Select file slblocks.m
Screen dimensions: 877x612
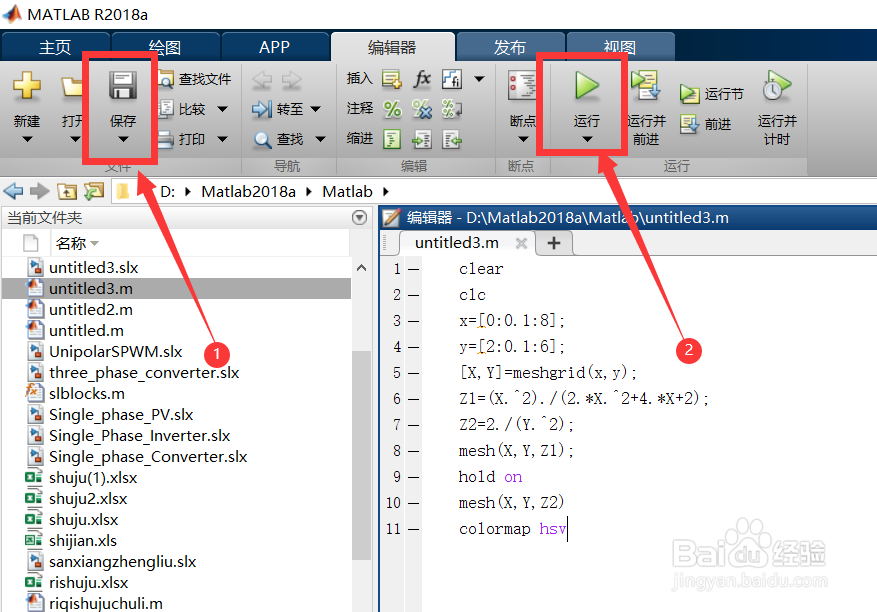click(87, 394)
